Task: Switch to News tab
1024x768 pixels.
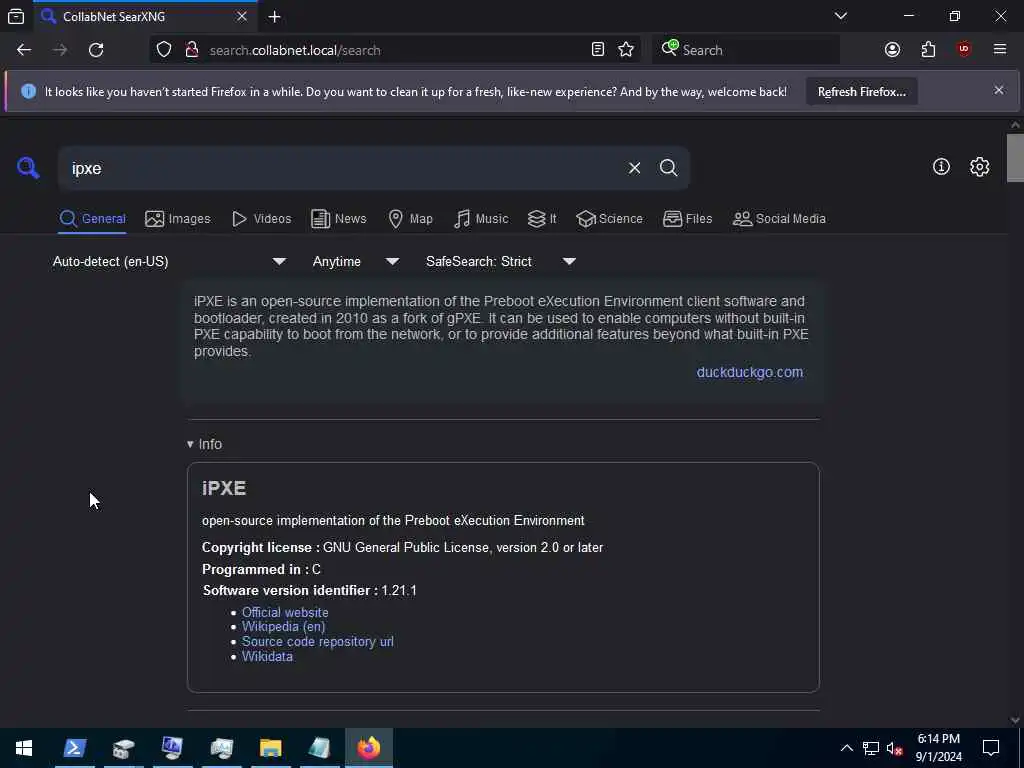Action: [x=338, y=219]
